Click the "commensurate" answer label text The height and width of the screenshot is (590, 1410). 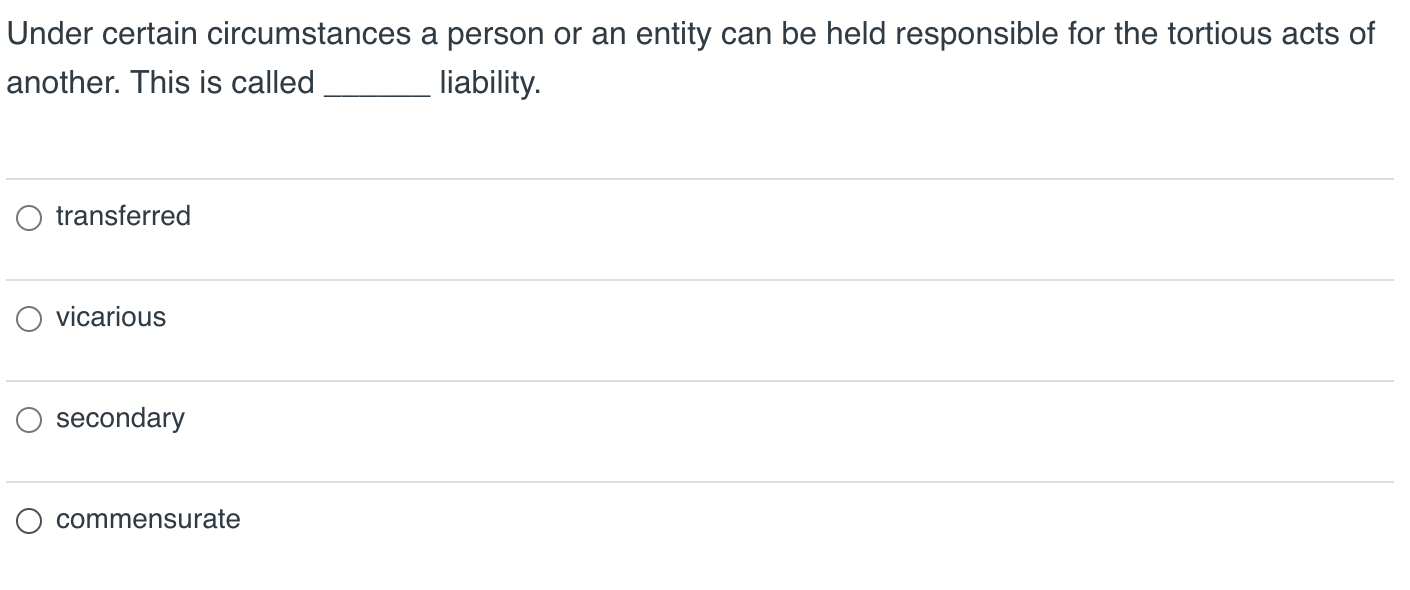(x=148, y=519)
